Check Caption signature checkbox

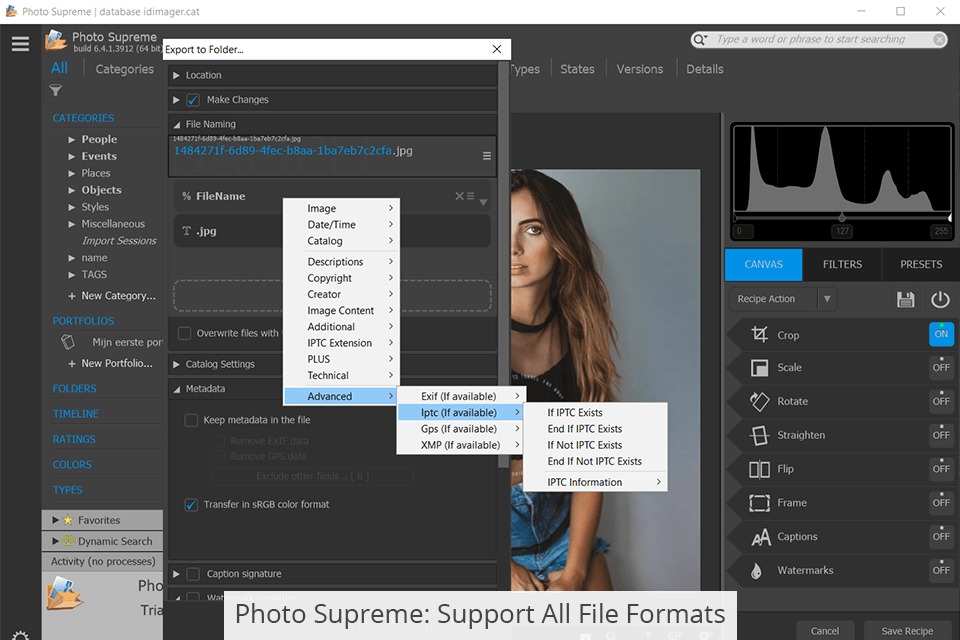pyautogui.click(x=193, y=574)
